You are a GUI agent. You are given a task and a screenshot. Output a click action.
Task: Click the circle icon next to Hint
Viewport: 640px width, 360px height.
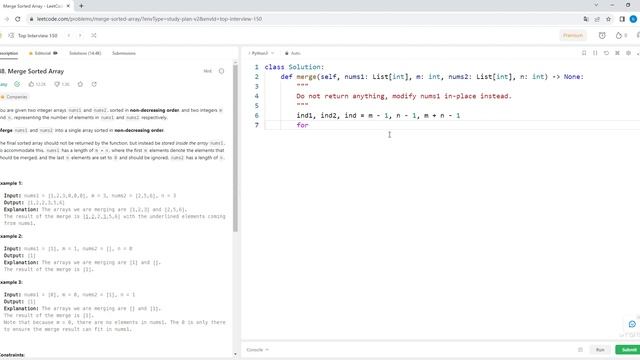[221, 71]
